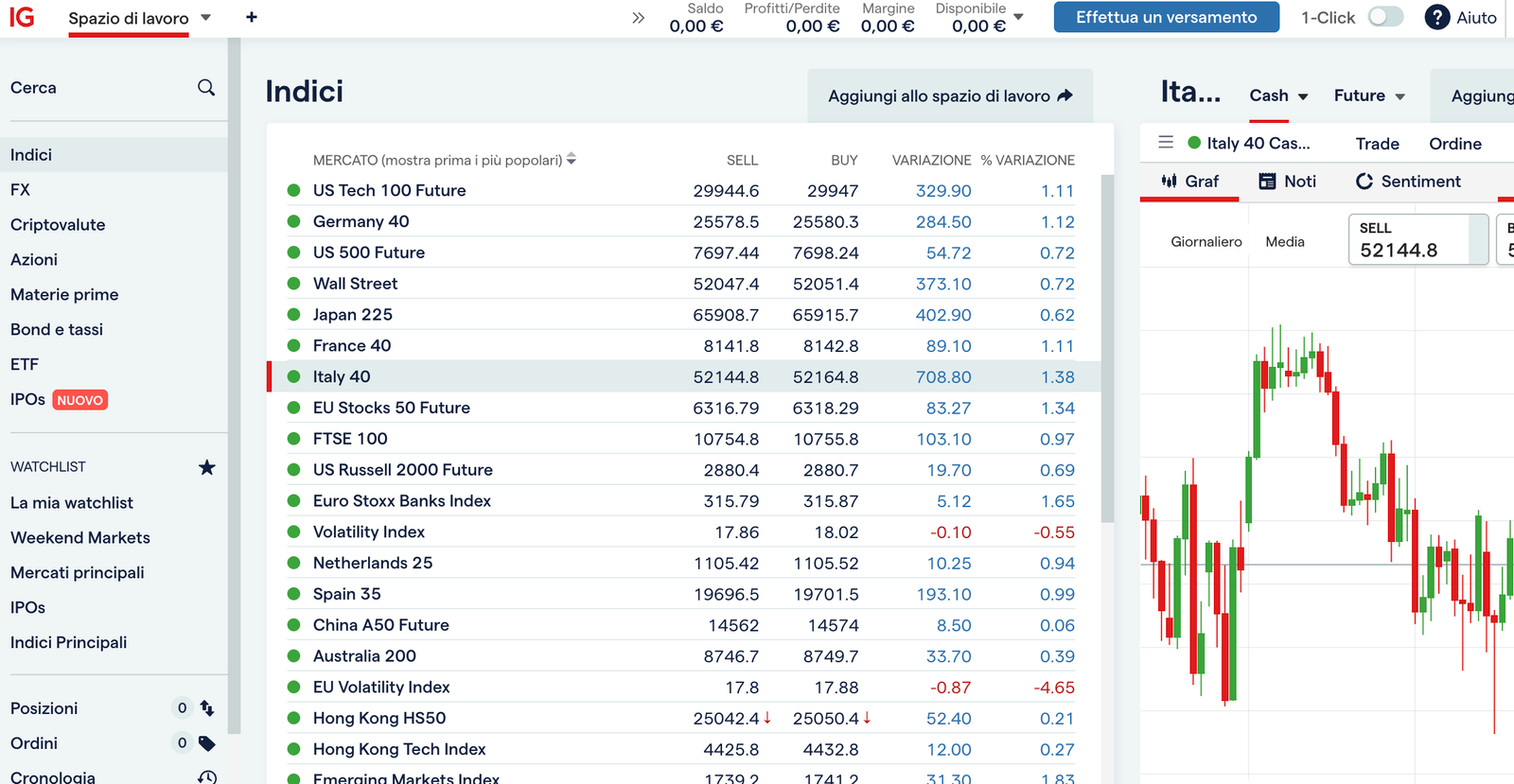This screenshot has height=784, width=1514.
Task: Select the Italy 40 row
Action: click(x=684, y=377)
